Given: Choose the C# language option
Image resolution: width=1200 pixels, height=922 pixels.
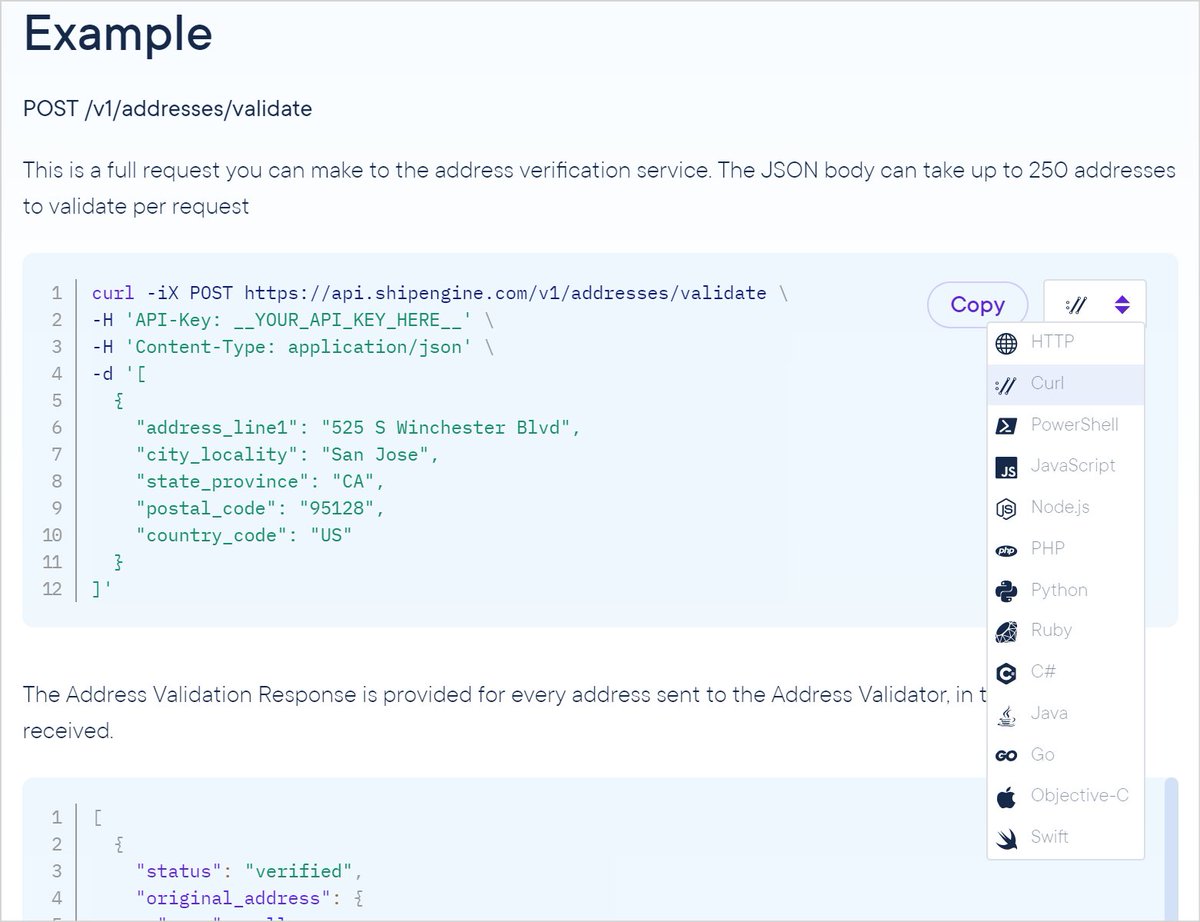Looking at the screenshot, I should coord(1066,672).
